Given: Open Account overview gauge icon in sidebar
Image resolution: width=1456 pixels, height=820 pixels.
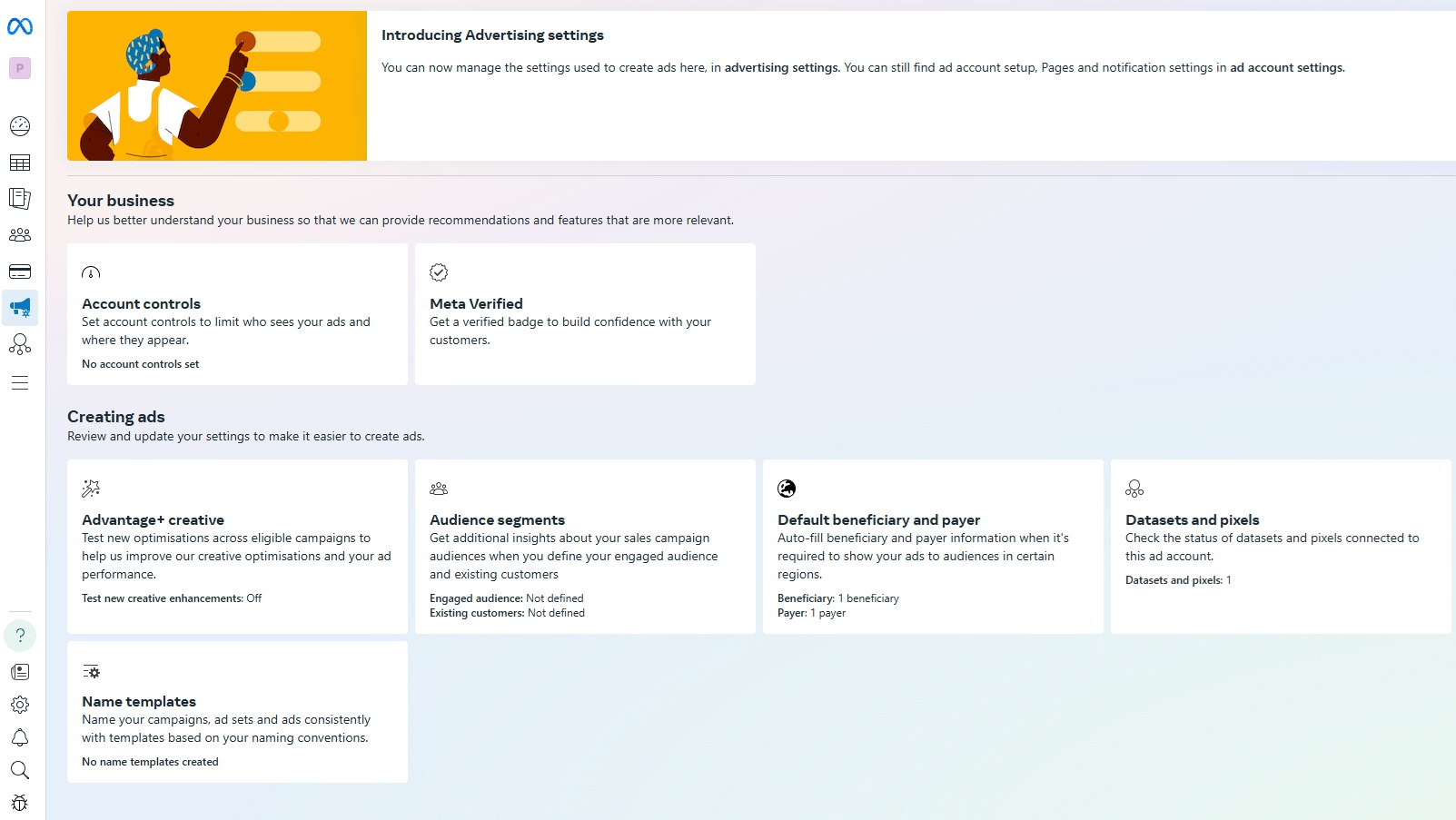Looking at the screenshot, I should point(20,126).
